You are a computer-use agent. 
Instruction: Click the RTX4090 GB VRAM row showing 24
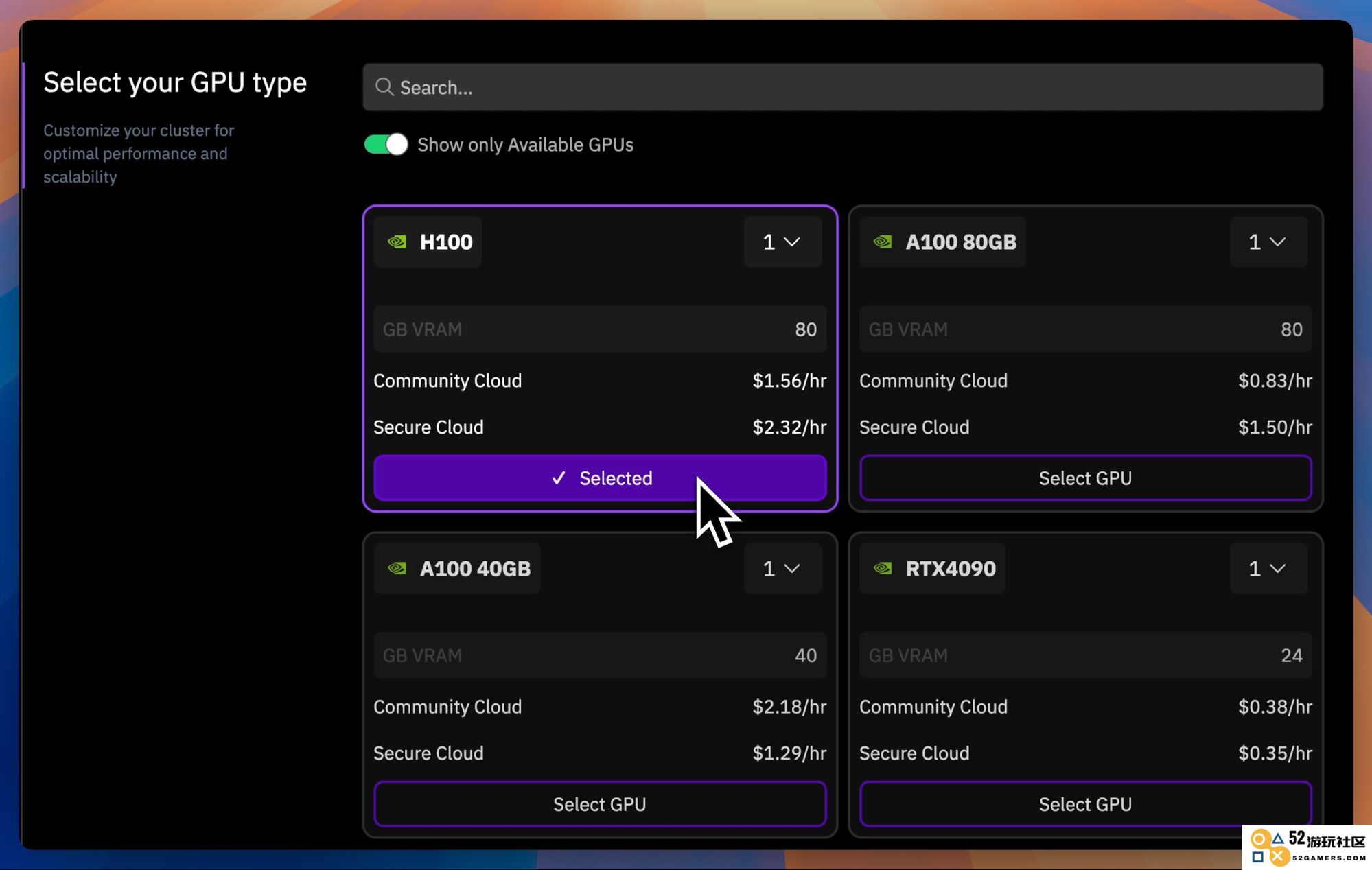1085,655
